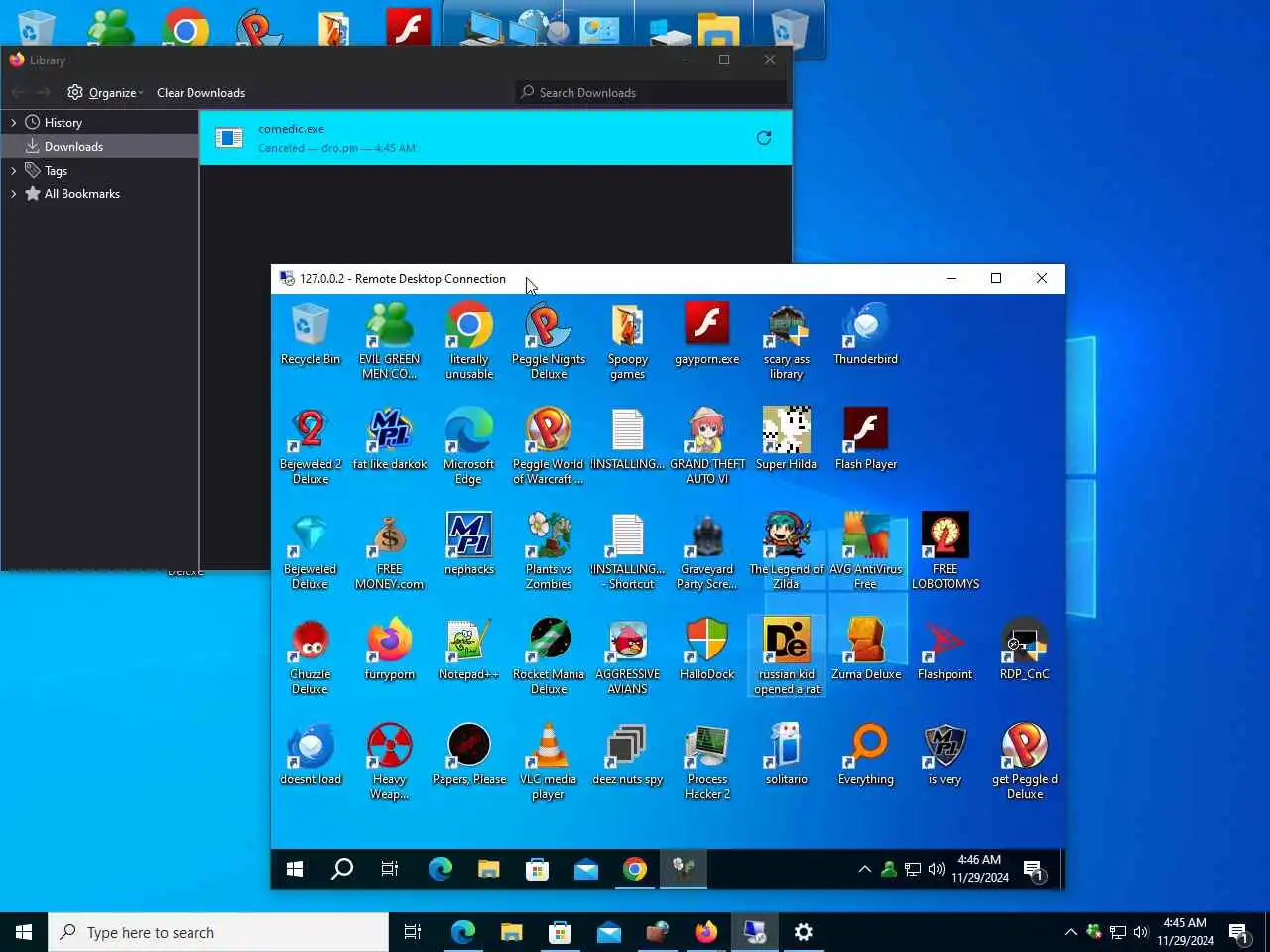Image resolution: width=1270 pixels, height=952 pixels.
Task: Open Organize dropdown in Library window
Action: coord(105,93)
